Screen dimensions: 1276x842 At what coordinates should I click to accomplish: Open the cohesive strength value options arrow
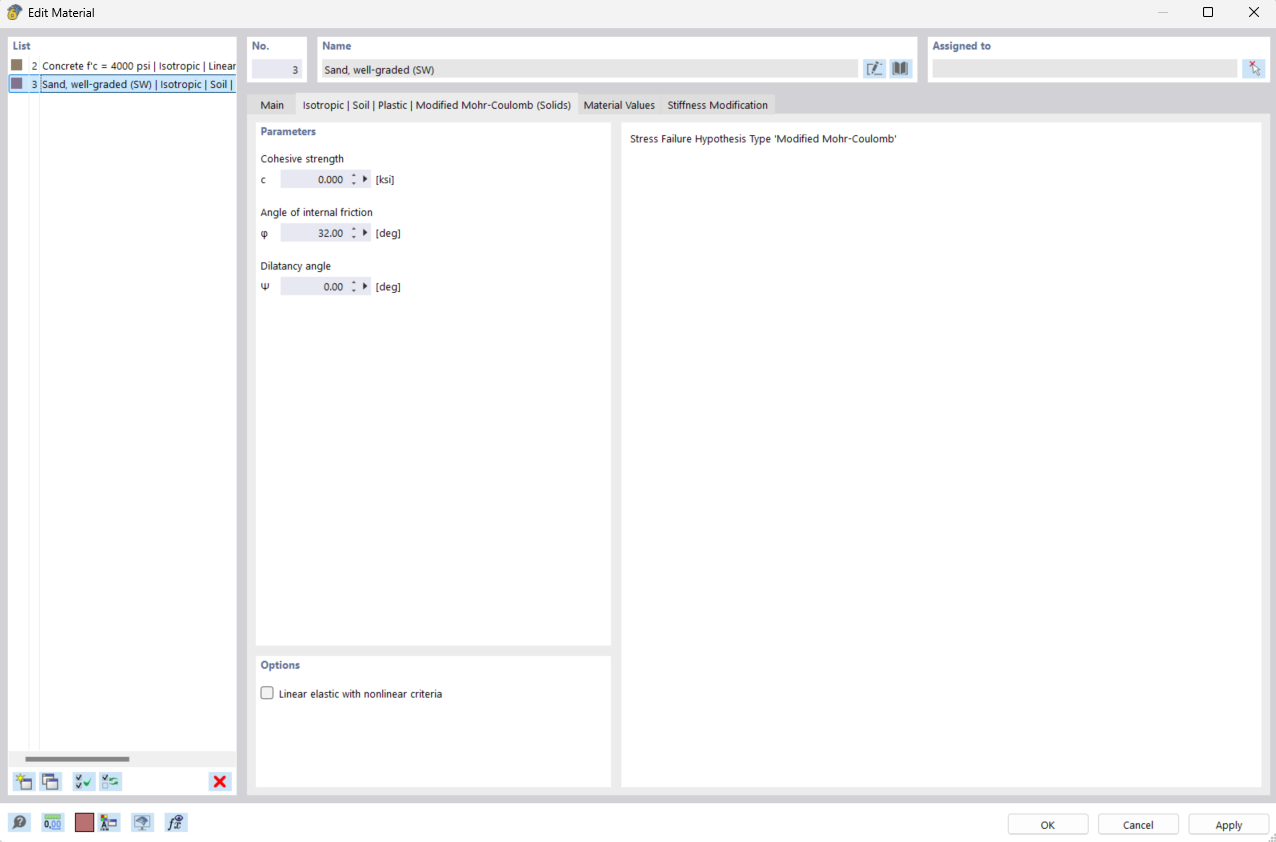(364, 179)
